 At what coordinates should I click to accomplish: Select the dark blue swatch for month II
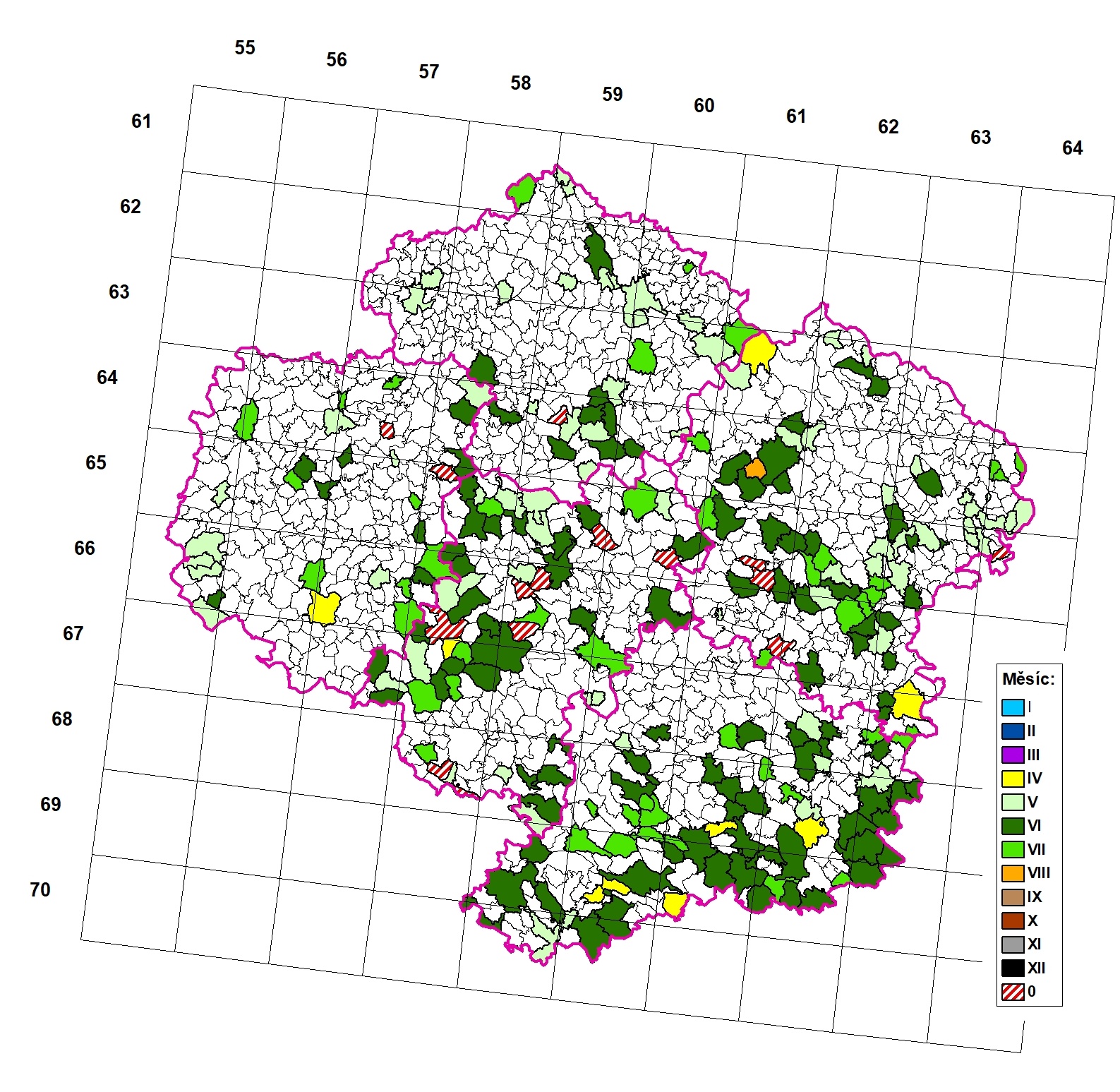pyautogui.click(x=1013, y=731)
